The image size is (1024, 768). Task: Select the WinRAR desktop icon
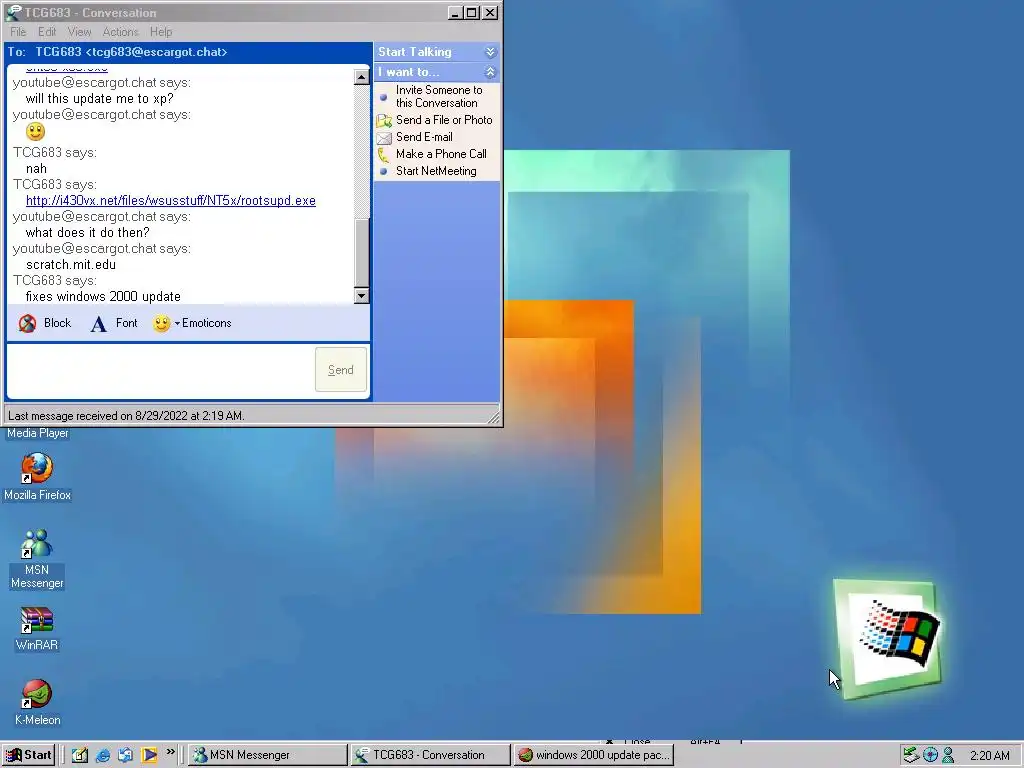click(x=37, y=629)
